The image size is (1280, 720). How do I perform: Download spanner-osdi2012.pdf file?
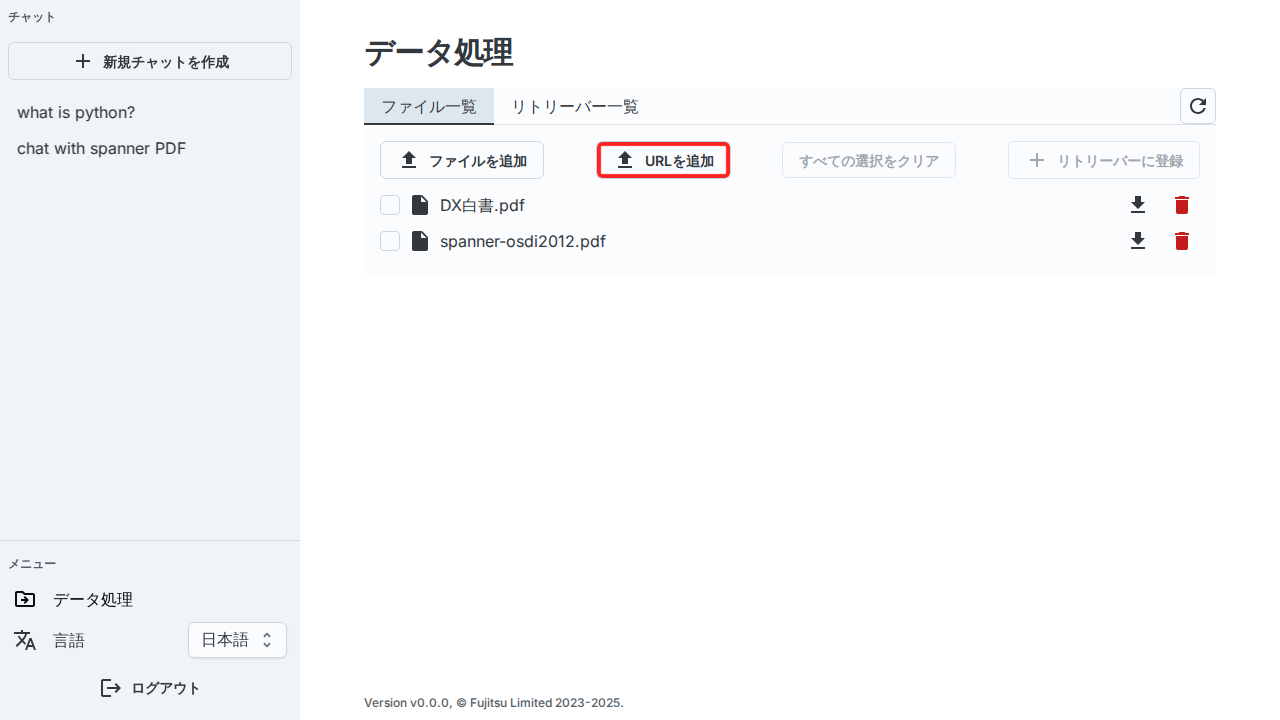pos(1138,241)
